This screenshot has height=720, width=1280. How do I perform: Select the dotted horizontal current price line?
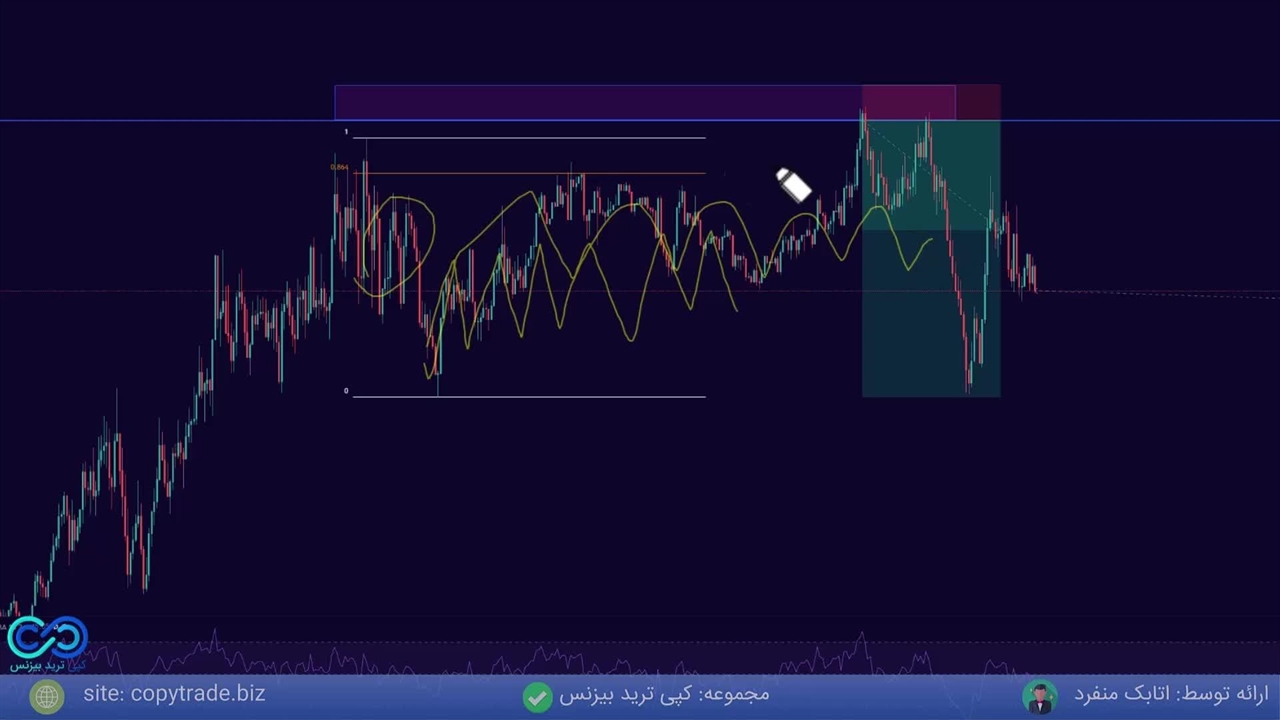1150,292
